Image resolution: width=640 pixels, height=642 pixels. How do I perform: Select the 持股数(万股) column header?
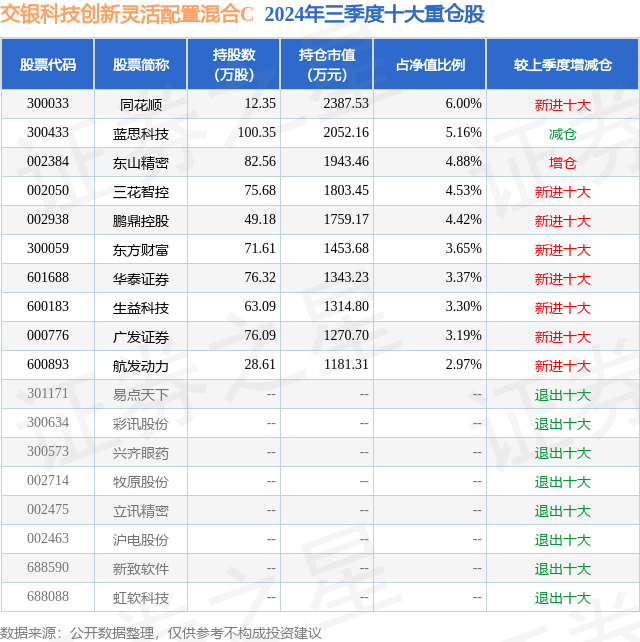point(234,65)
